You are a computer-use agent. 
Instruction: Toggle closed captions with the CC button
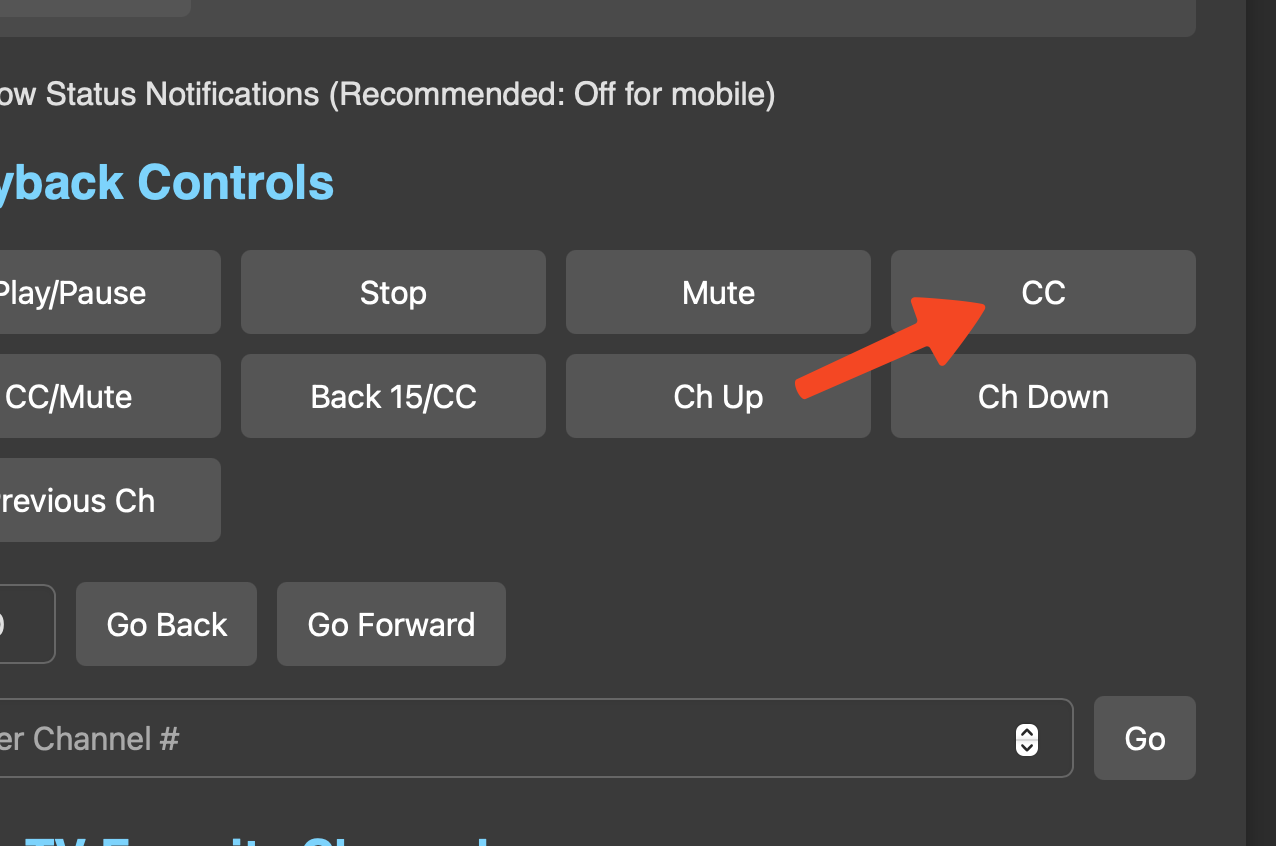tap(1043, 292)
